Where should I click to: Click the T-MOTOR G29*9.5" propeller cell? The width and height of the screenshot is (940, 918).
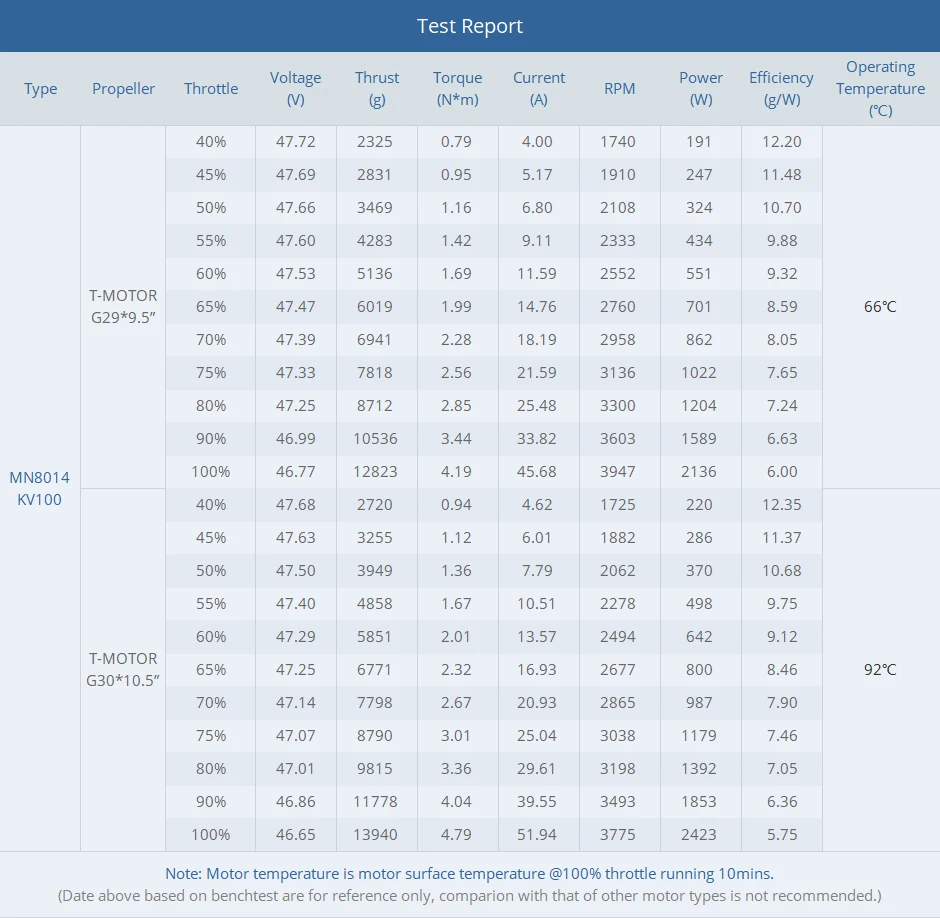(x=123, y=306)
